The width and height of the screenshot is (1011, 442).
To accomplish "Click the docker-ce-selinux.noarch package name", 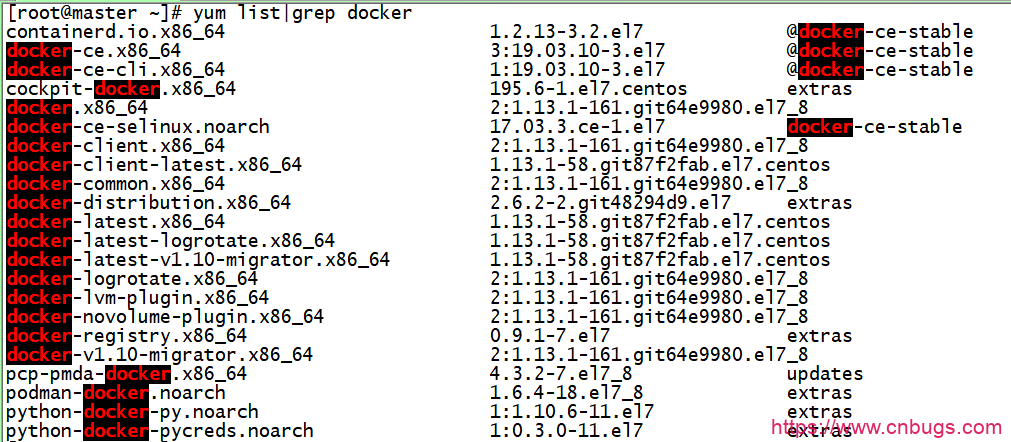I will coord(138,127).
